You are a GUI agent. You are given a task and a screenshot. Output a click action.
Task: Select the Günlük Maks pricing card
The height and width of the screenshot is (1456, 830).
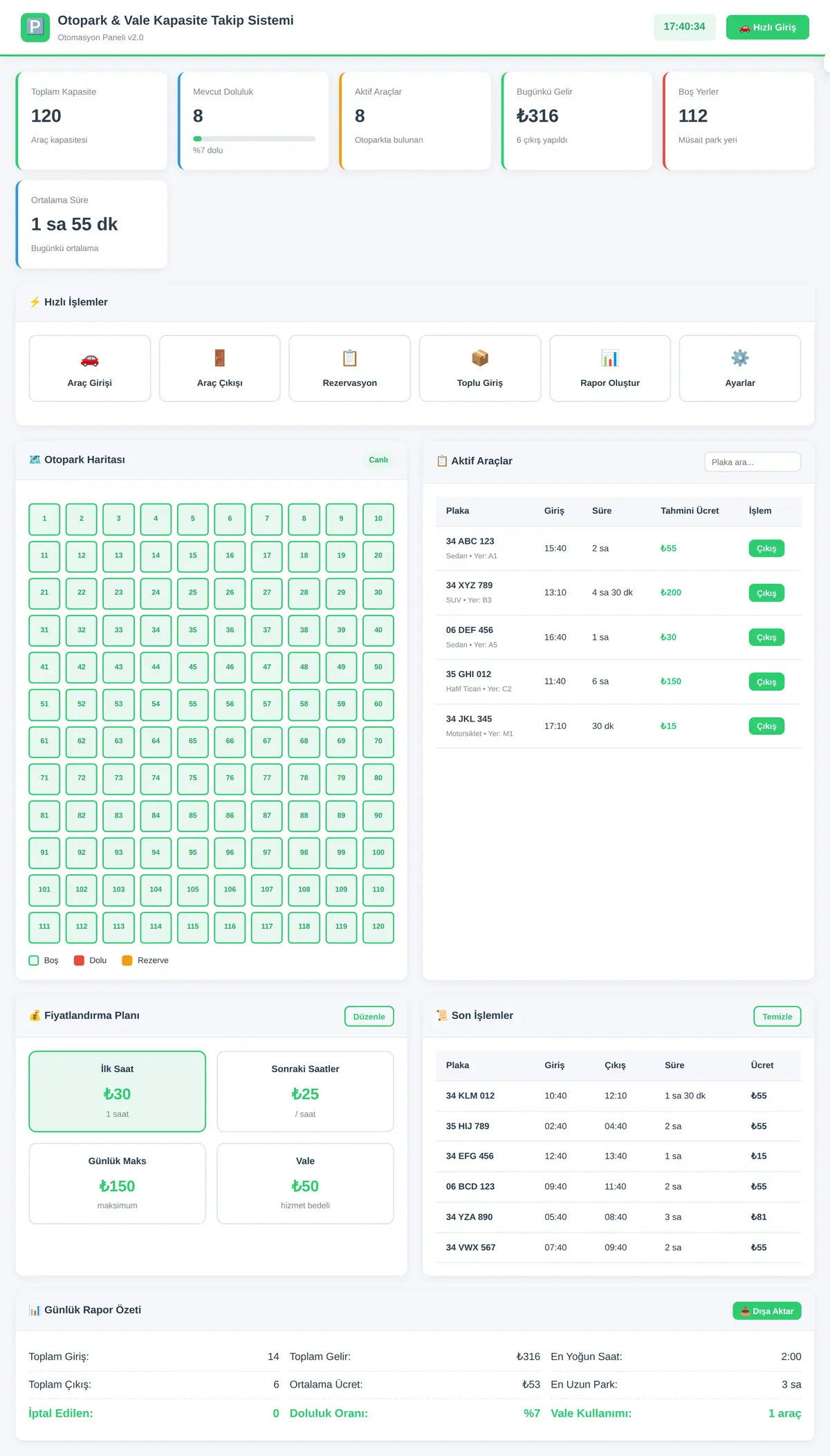118,1183
